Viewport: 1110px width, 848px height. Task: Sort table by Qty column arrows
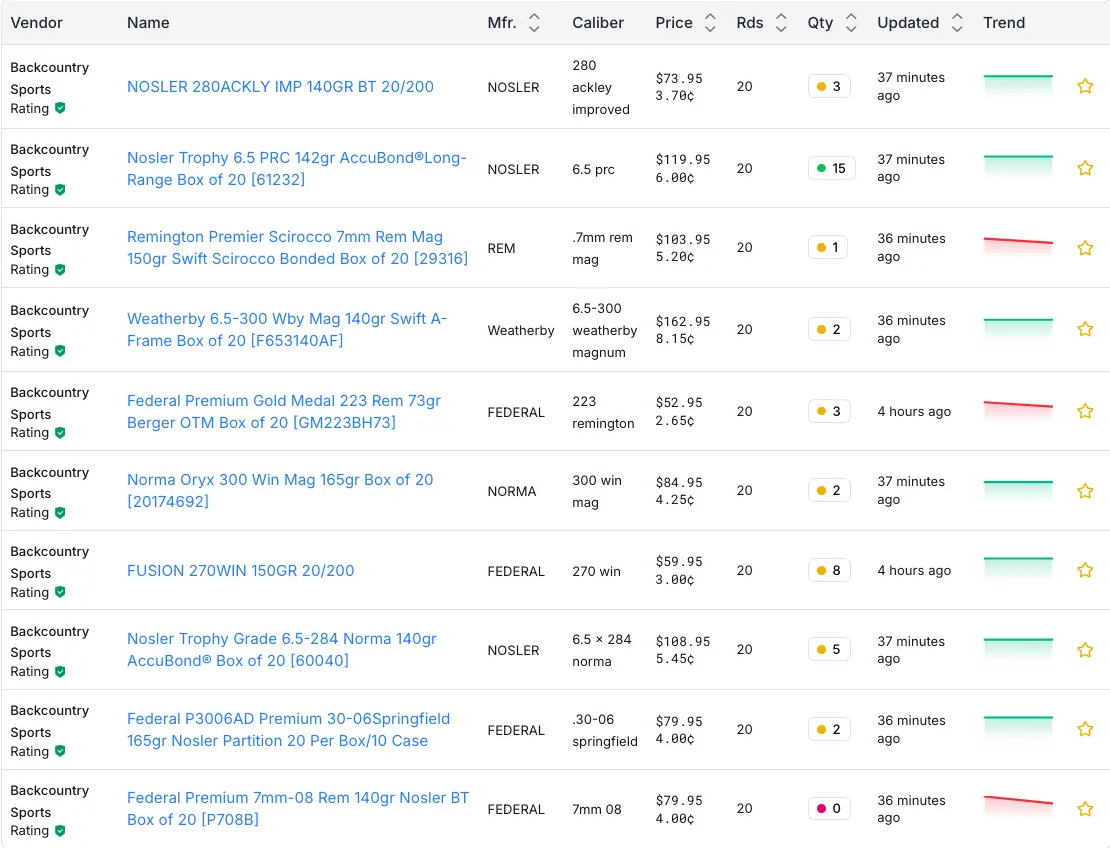point(851,23)
